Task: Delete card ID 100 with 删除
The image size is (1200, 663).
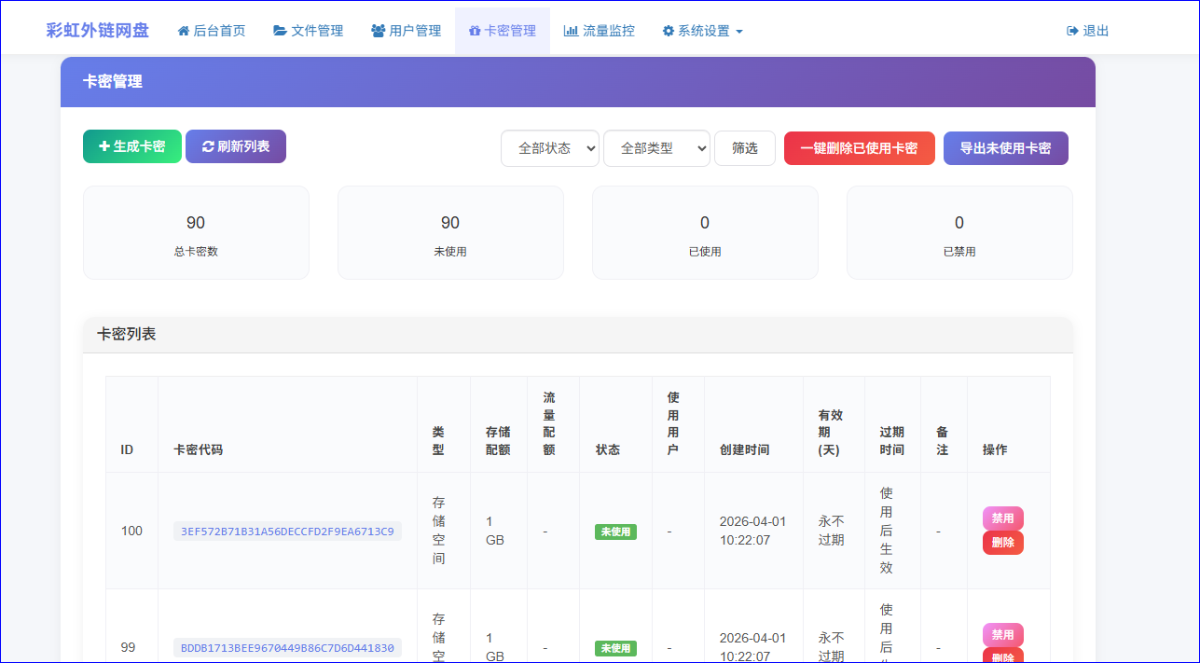Action: pyautogui.click(x=1002, y=543)
